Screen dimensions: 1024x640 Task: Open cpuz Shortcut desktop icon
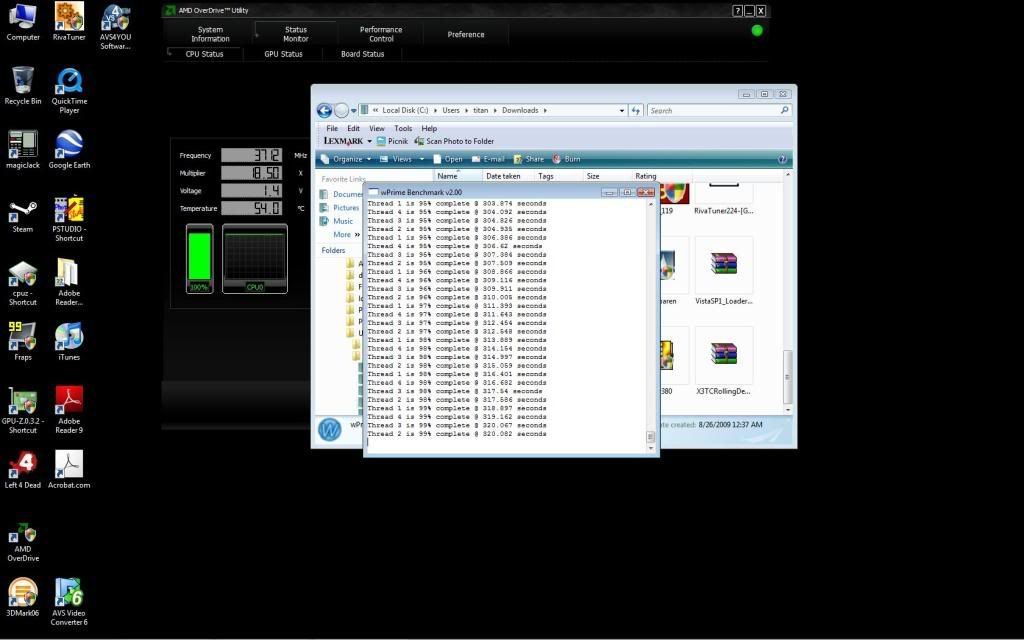[x=23, y=282]
